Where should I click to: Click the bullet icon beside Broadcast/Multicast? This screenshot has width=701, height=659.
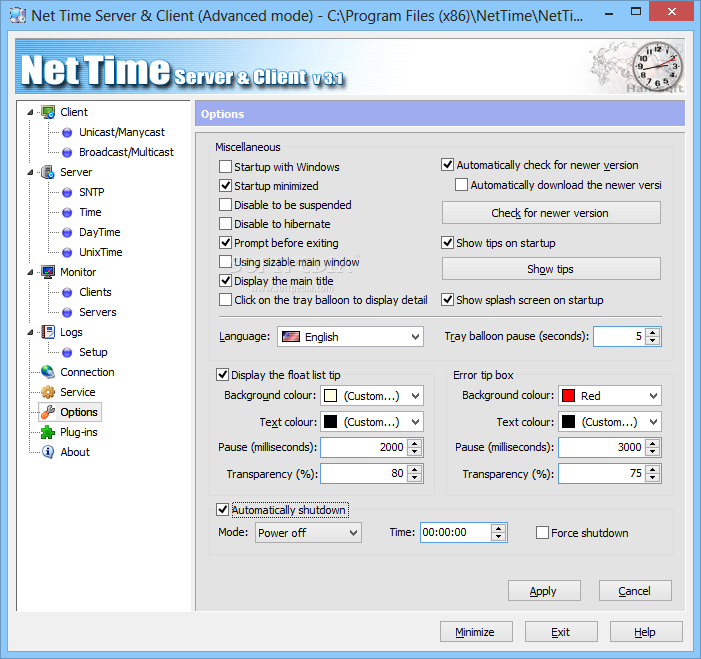[x=67, y=152]
